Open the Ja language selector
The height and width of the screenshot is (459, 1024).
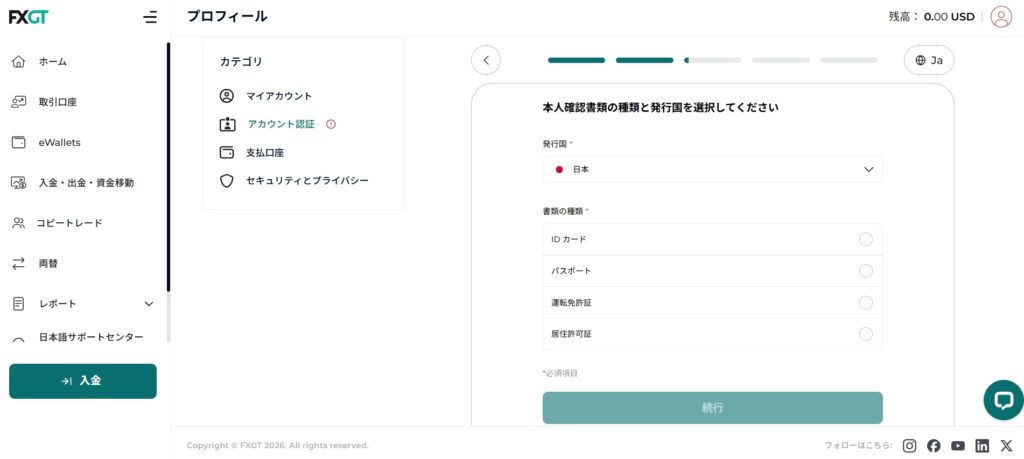point(929,60)
